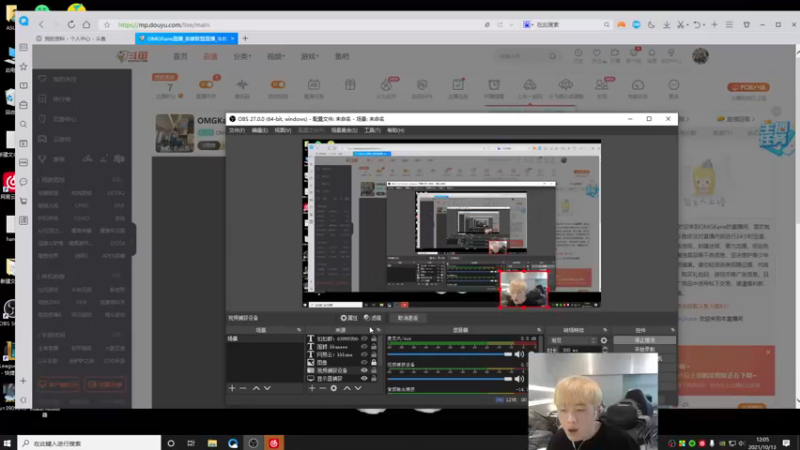Expand Douyu 视频 dropdown in header

coord(276,56)
